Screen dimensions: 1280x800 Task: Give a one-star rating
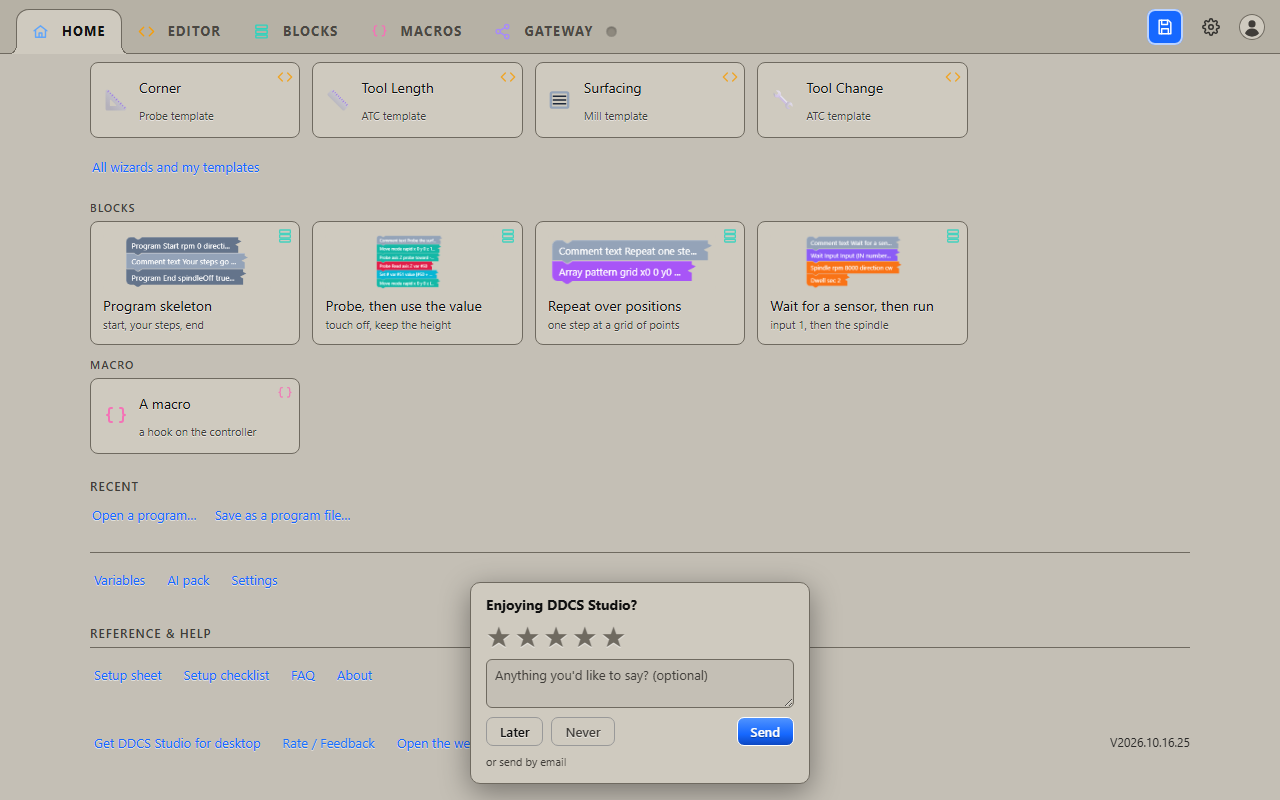pyautogui.click(x=498, y=637)
